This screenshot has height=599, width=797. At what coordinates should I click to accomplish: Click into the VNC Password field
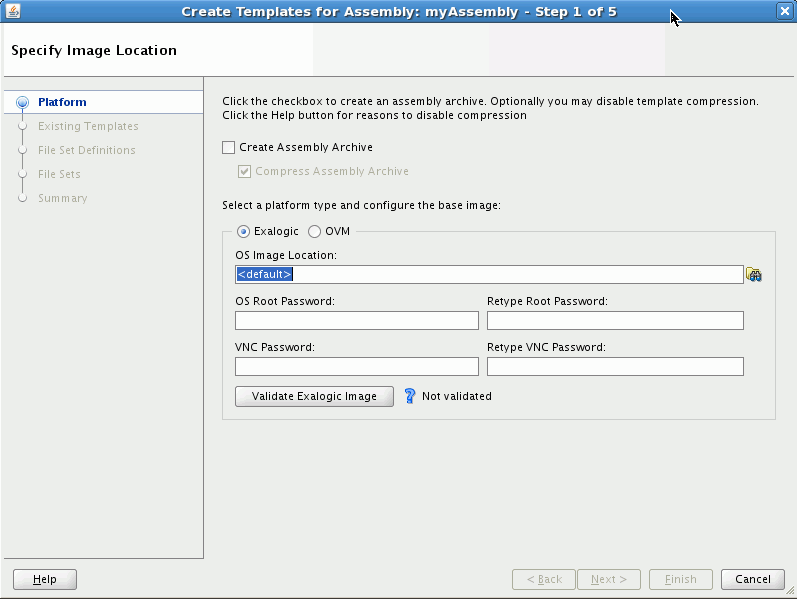tap(357, 367)
